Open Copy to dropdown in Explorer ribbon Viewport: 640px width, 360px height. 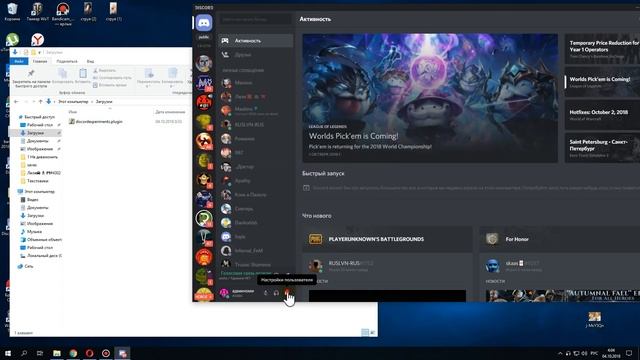(172, 78)
